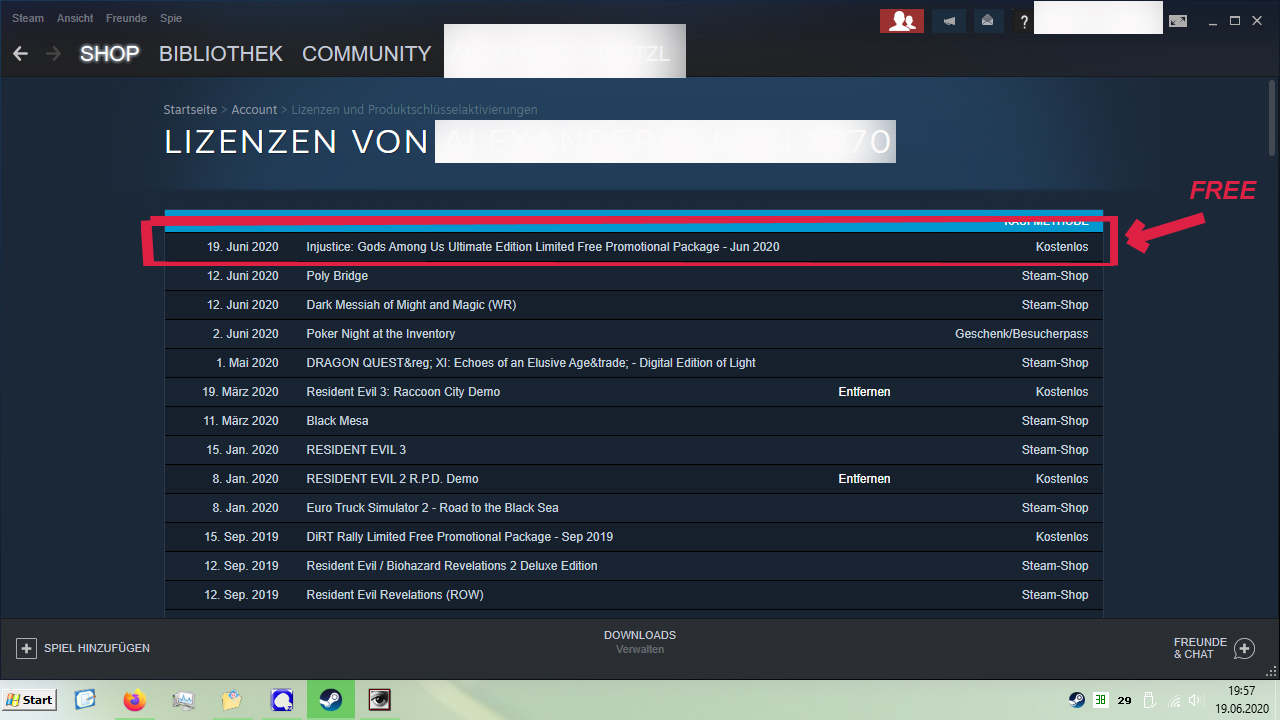The width and height of the screenshot is (1280, 720).
Task: Open the Steam menu
Action: 28,19
